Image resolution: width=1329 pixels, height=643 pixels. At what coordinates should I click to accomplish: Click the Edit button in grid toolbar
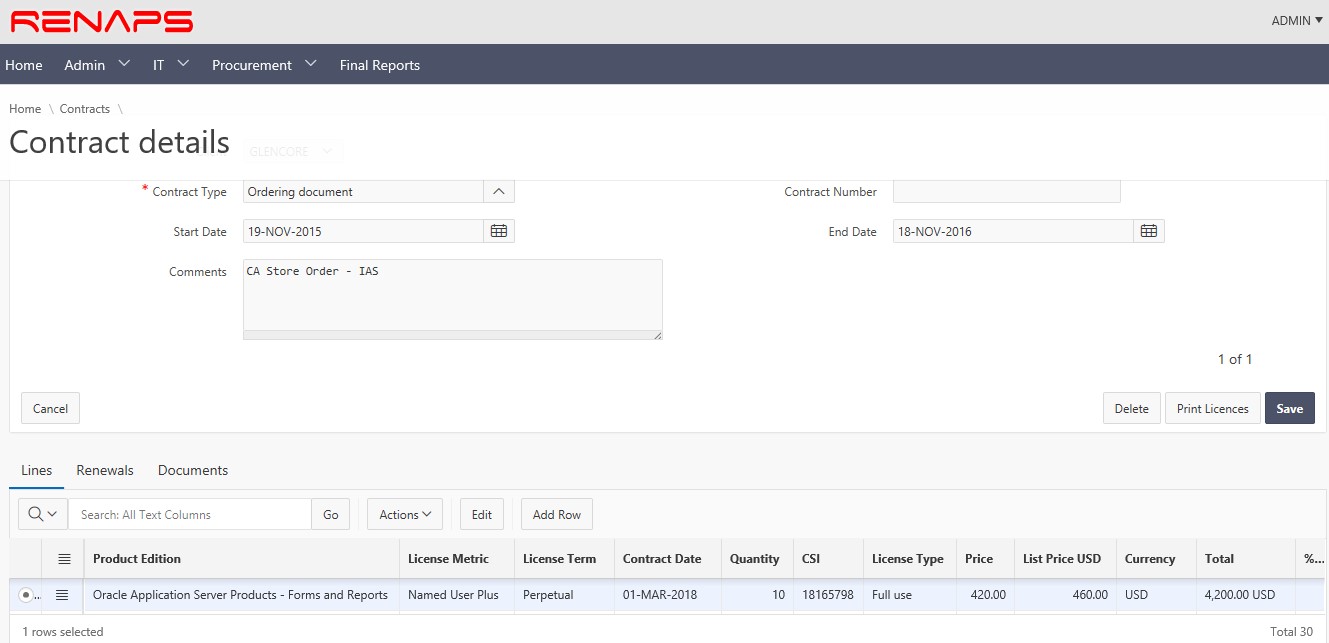coord(482,514)
